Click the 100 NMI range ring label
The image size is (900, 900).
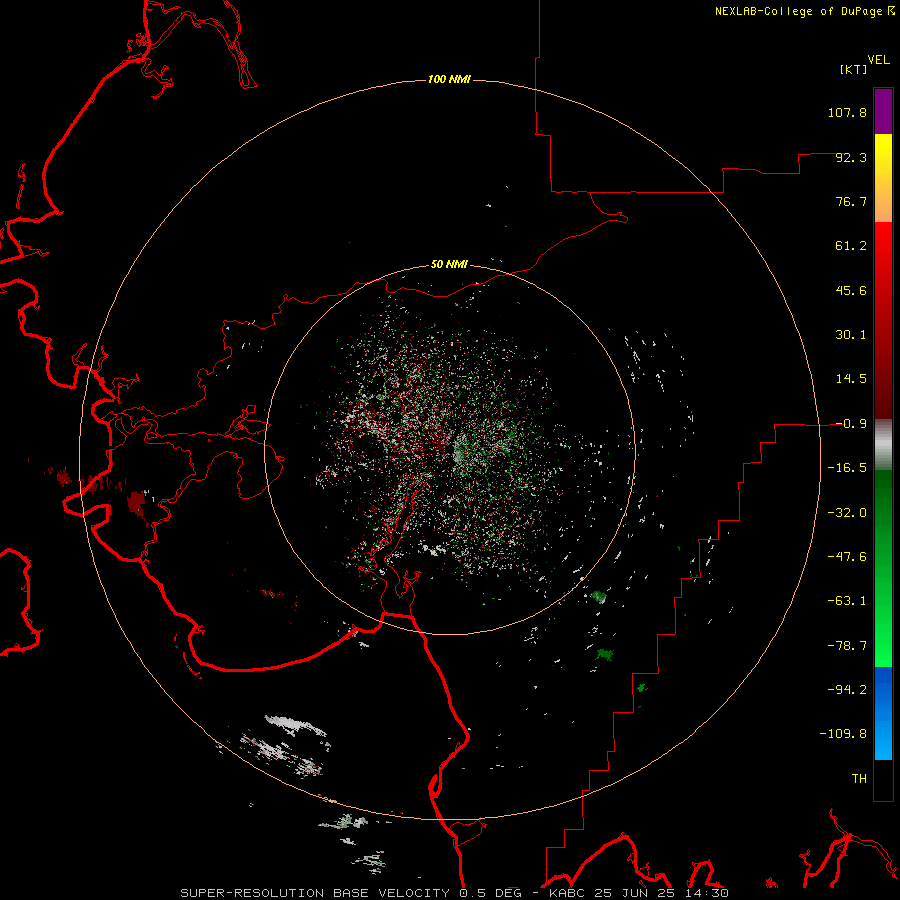(x=449, y=79)
